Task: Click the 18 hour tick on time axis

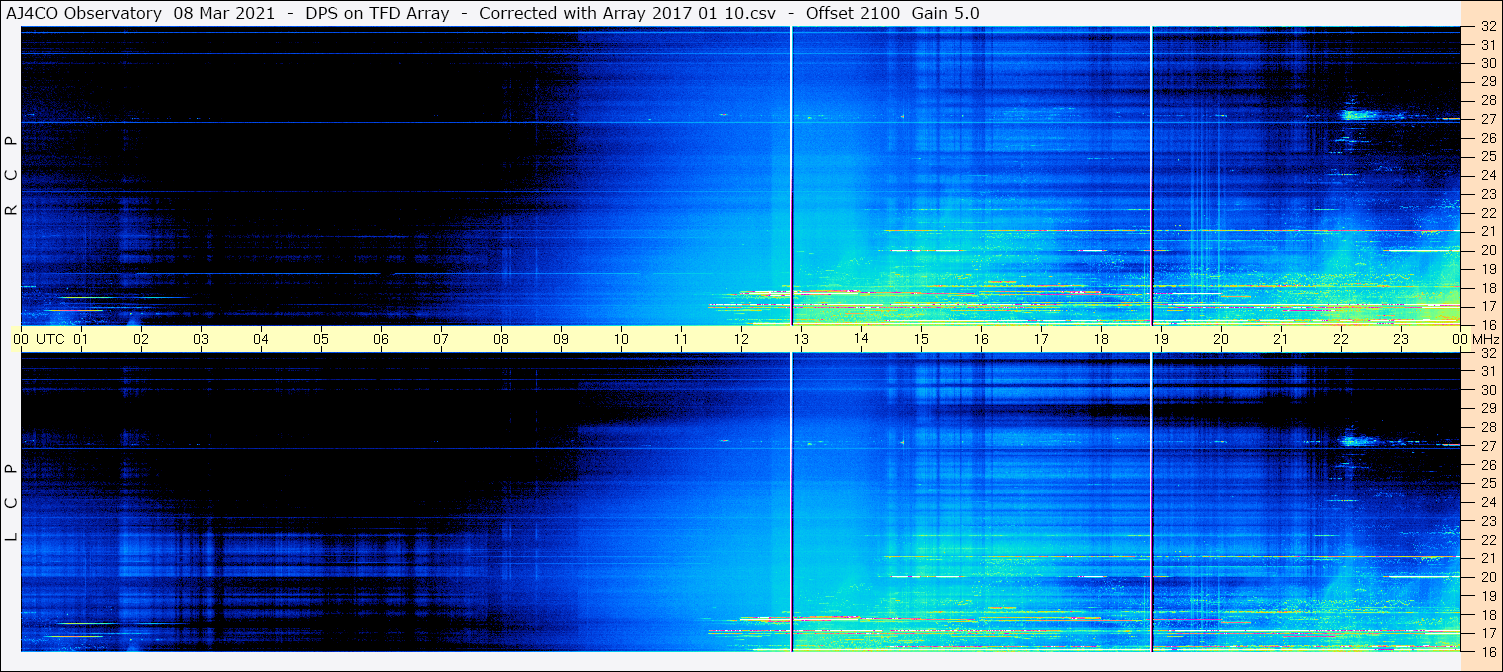Action: pyautogui.click(x=1101, y=339)
